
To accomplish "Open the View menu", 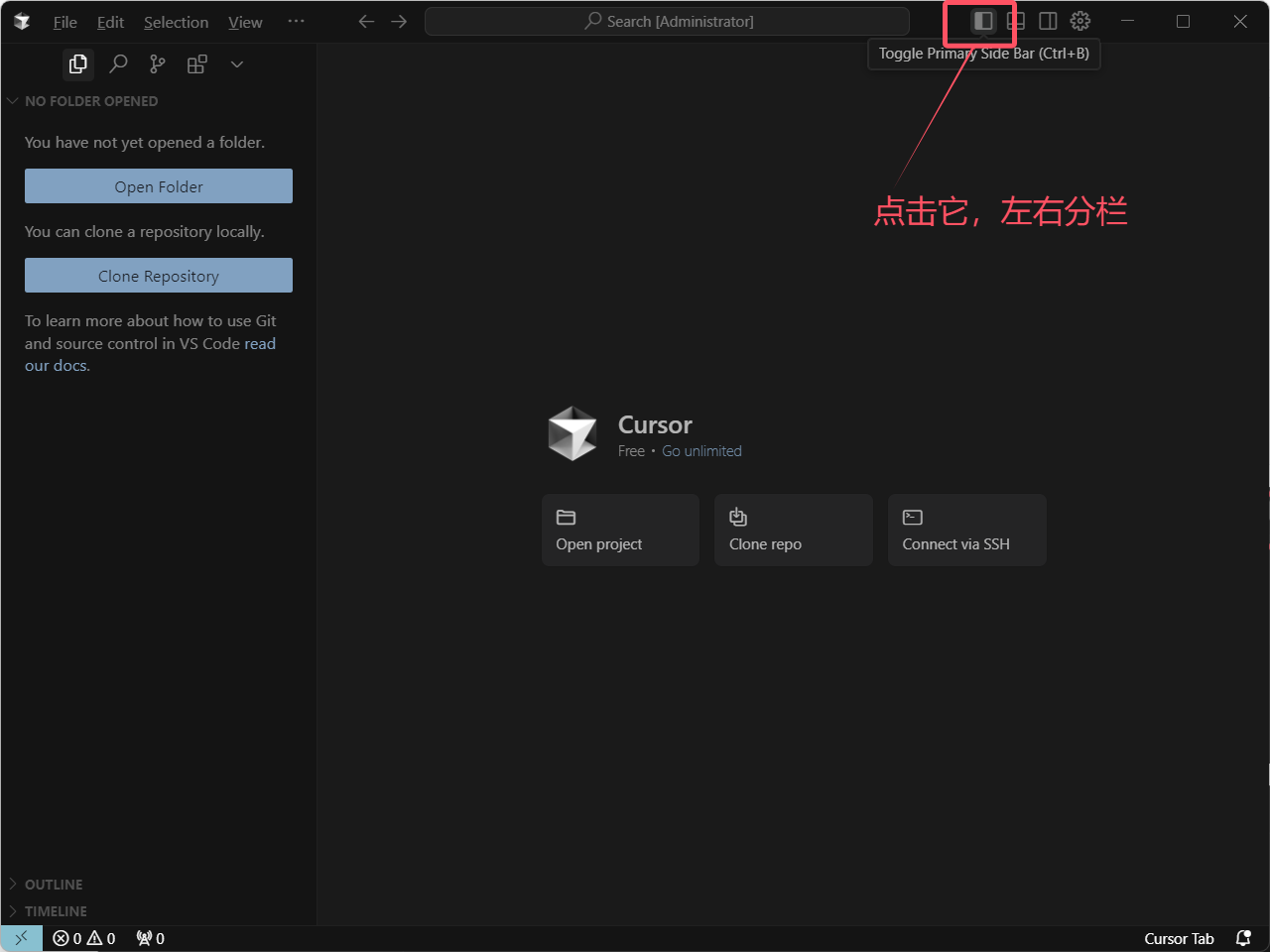I will pyautogui.click(x=245, y=22).
